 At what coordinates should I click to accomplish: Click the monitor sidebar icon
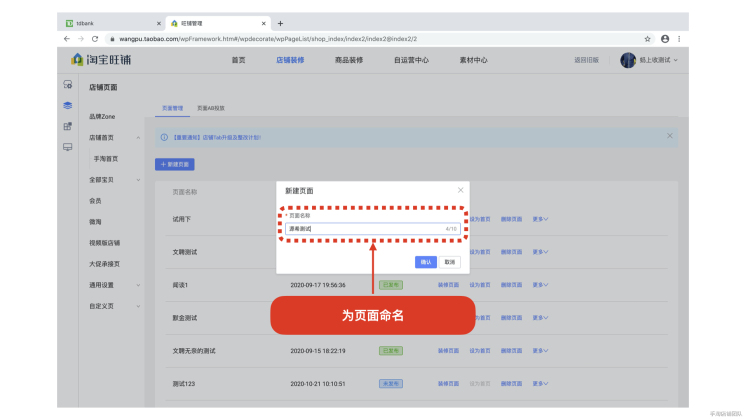coord(68,147)
